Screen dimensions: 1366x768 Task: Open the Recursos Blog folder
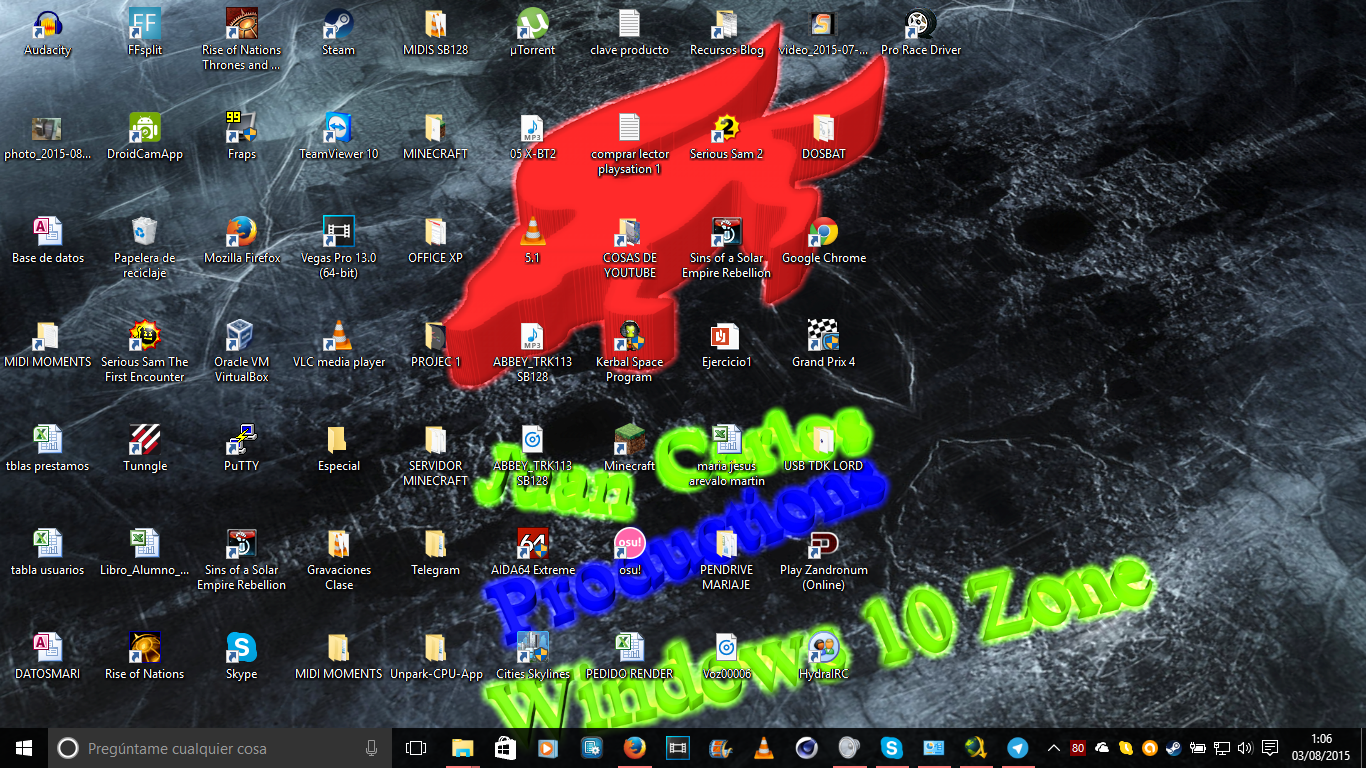coord(726,32)
